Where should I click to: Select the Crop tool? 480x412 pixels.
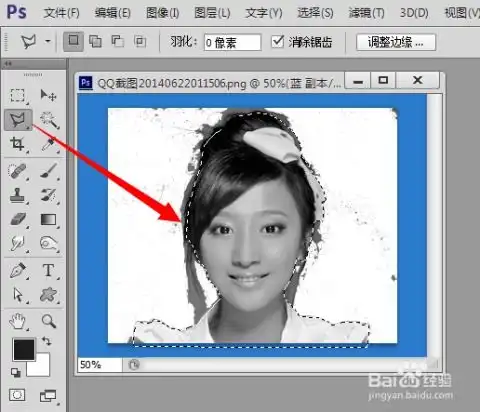click(x=18, y=144)
